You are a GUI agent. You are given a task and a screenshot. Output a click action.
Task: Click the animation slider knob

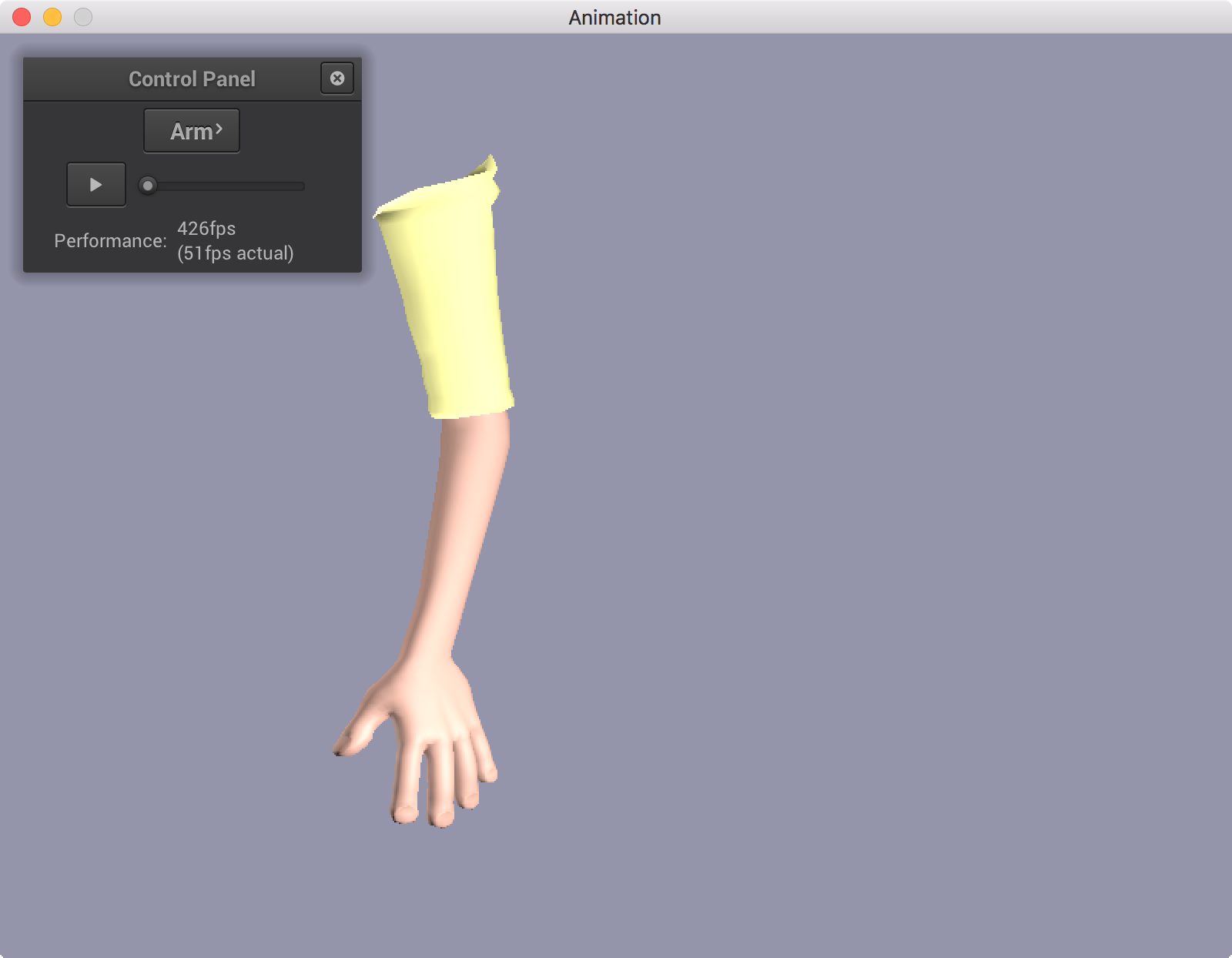[x=148, y=186]
